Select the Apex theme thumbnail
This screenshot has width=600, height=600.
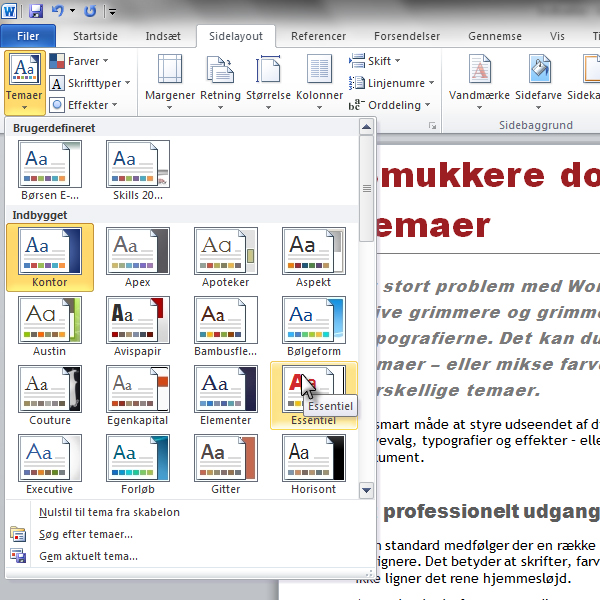click(138, 257)
